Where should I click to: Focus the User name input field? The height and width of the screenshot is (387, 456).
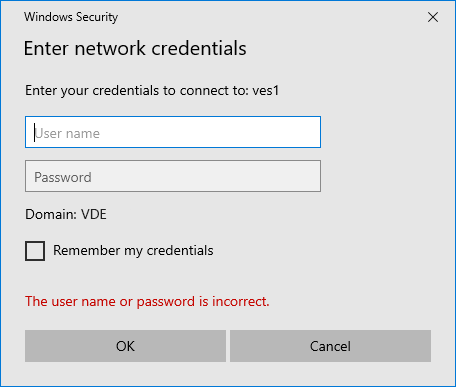[173, 132]
